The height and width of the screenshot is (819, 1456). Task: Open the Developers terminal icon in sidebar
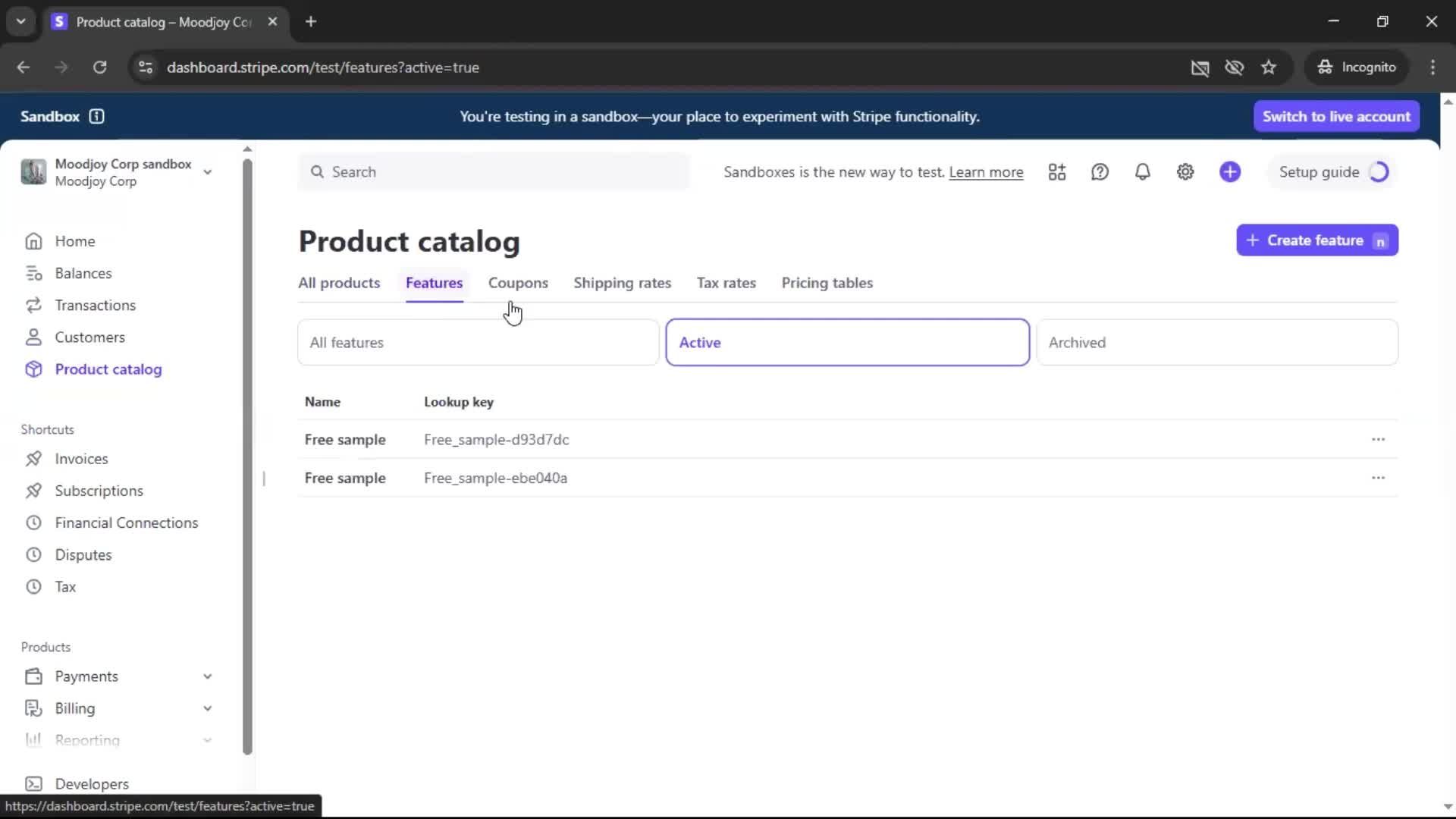coord(33,783)
